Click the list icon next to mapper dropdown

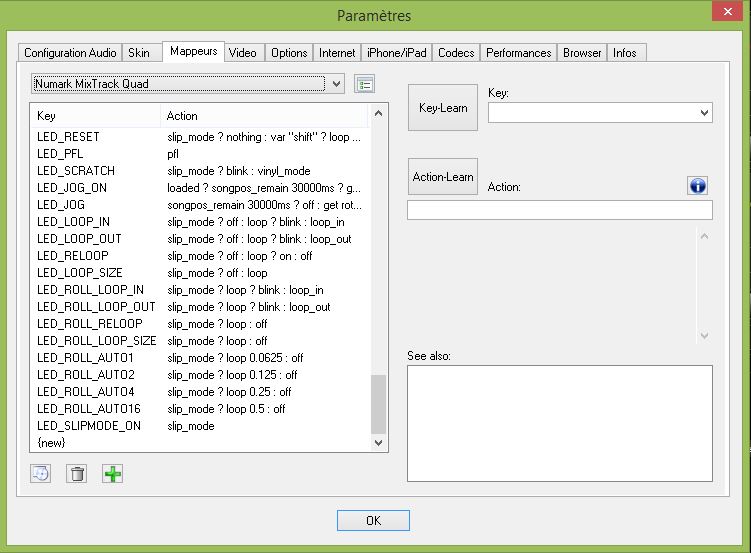[x=364, y=84]
